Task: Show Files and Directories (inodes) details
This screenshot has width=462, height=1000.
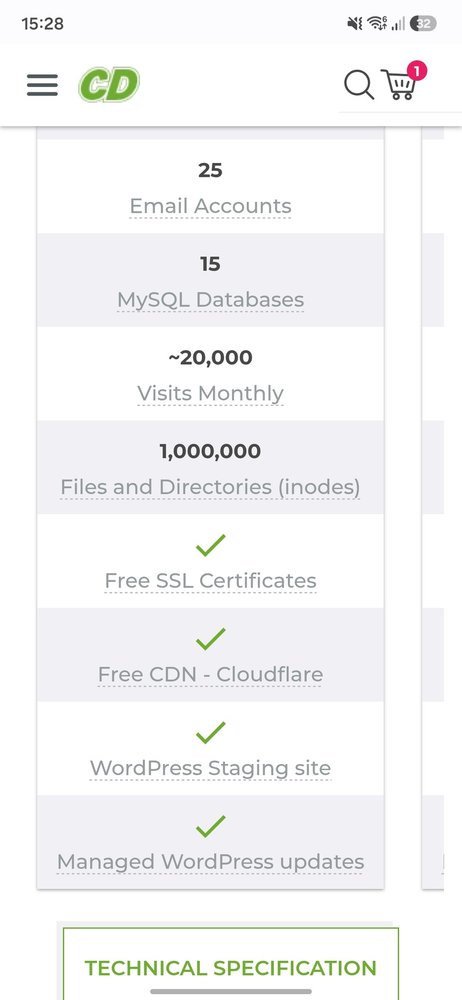Action: click(211, 487)
